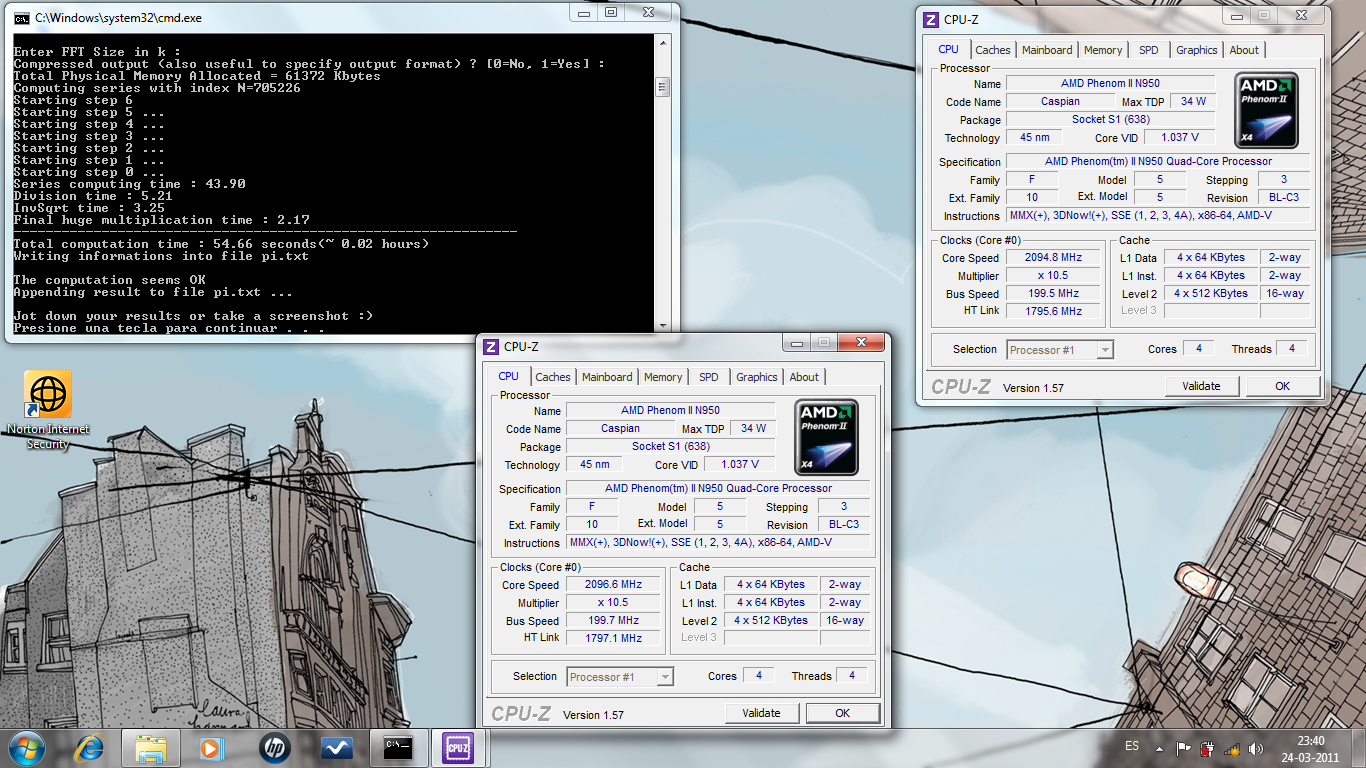The width and height of the screenshot is (1366, 768).
Task: Click Bus Speed value 199.7 MHz
Action: (614, 621)
